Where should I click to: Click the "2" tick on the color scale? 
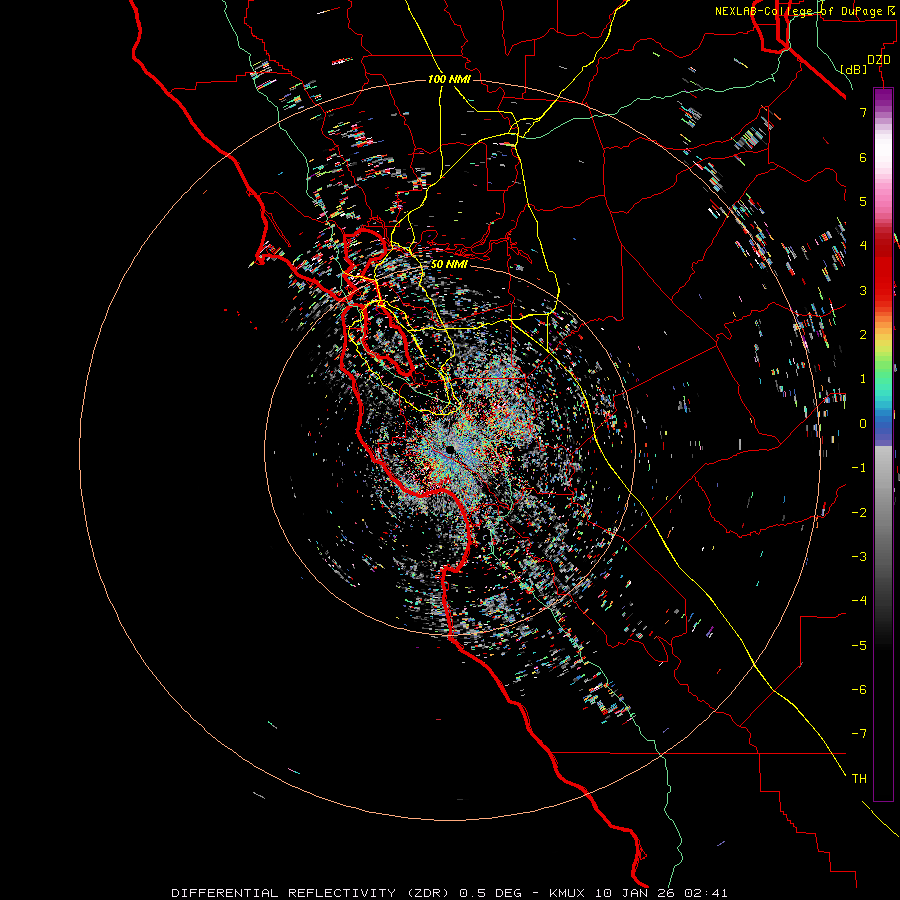[x=863, y=335]
